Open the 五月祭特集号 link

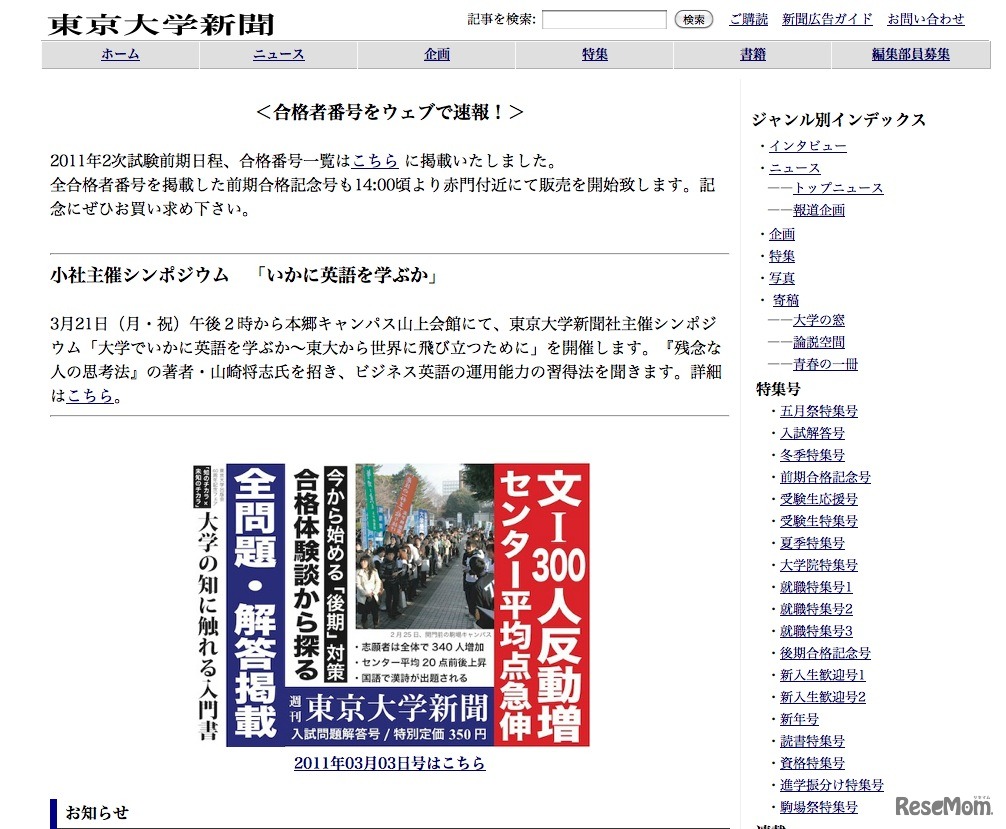pyautogui.click(x=819, y=411)
